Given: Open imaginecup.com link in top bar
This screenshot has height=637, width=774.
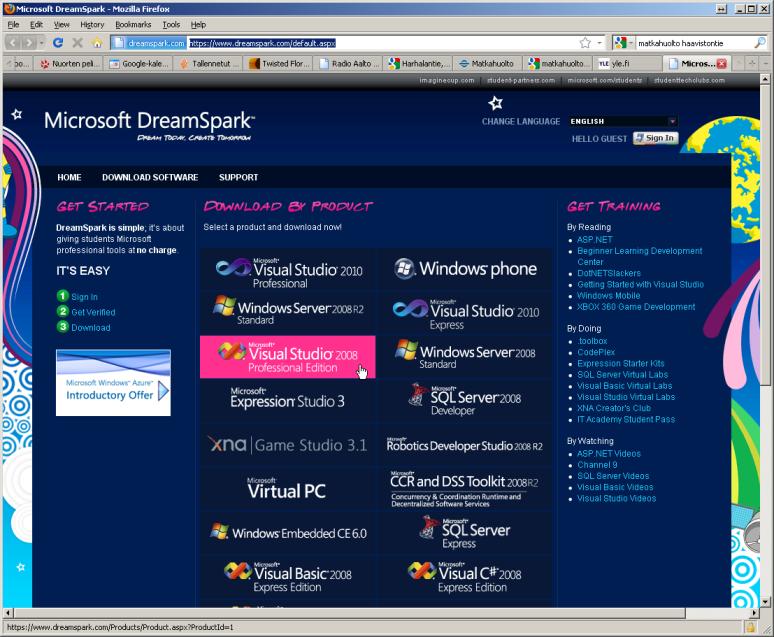Looking at the screenshot, I should coord(447,80).
